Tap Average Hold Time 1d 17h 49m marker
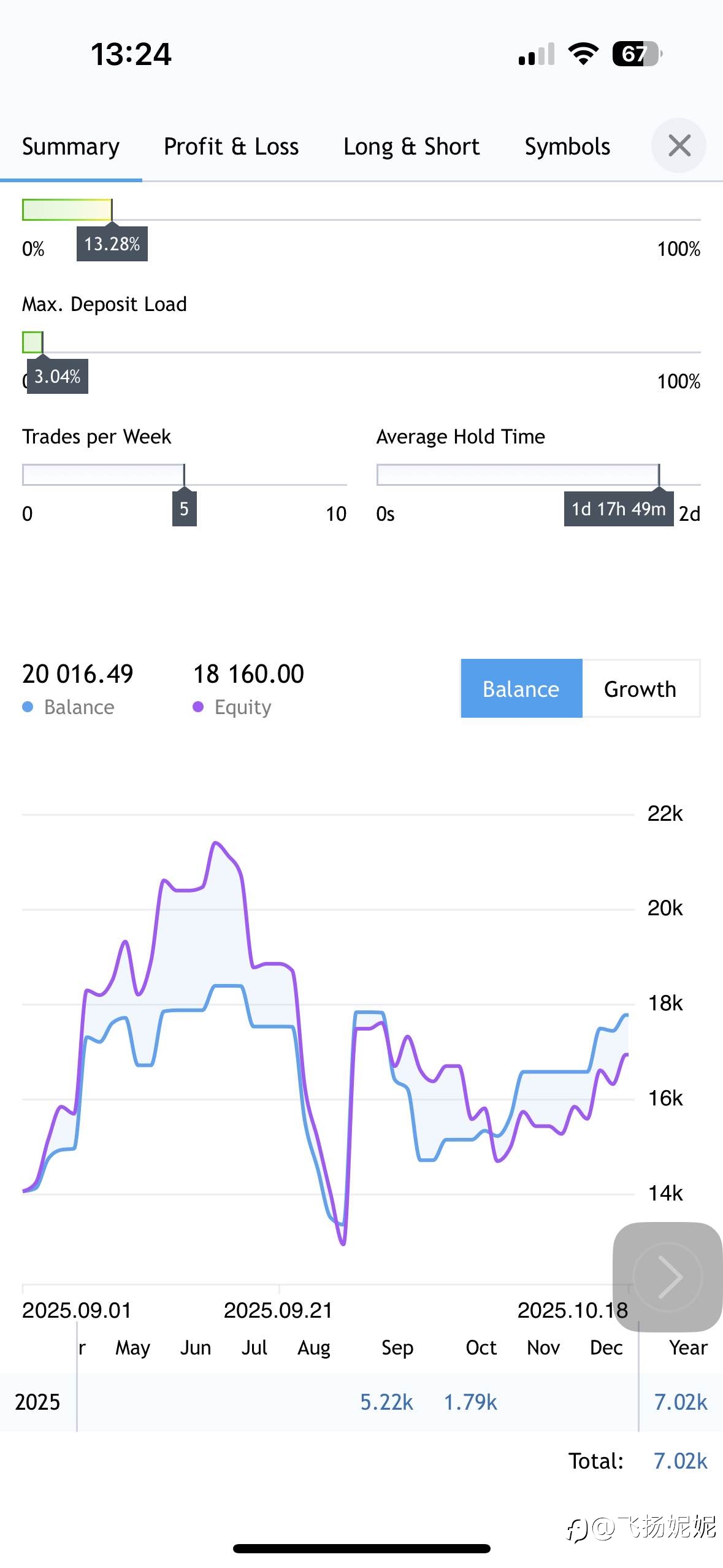723x1568 pixels. 618,509
